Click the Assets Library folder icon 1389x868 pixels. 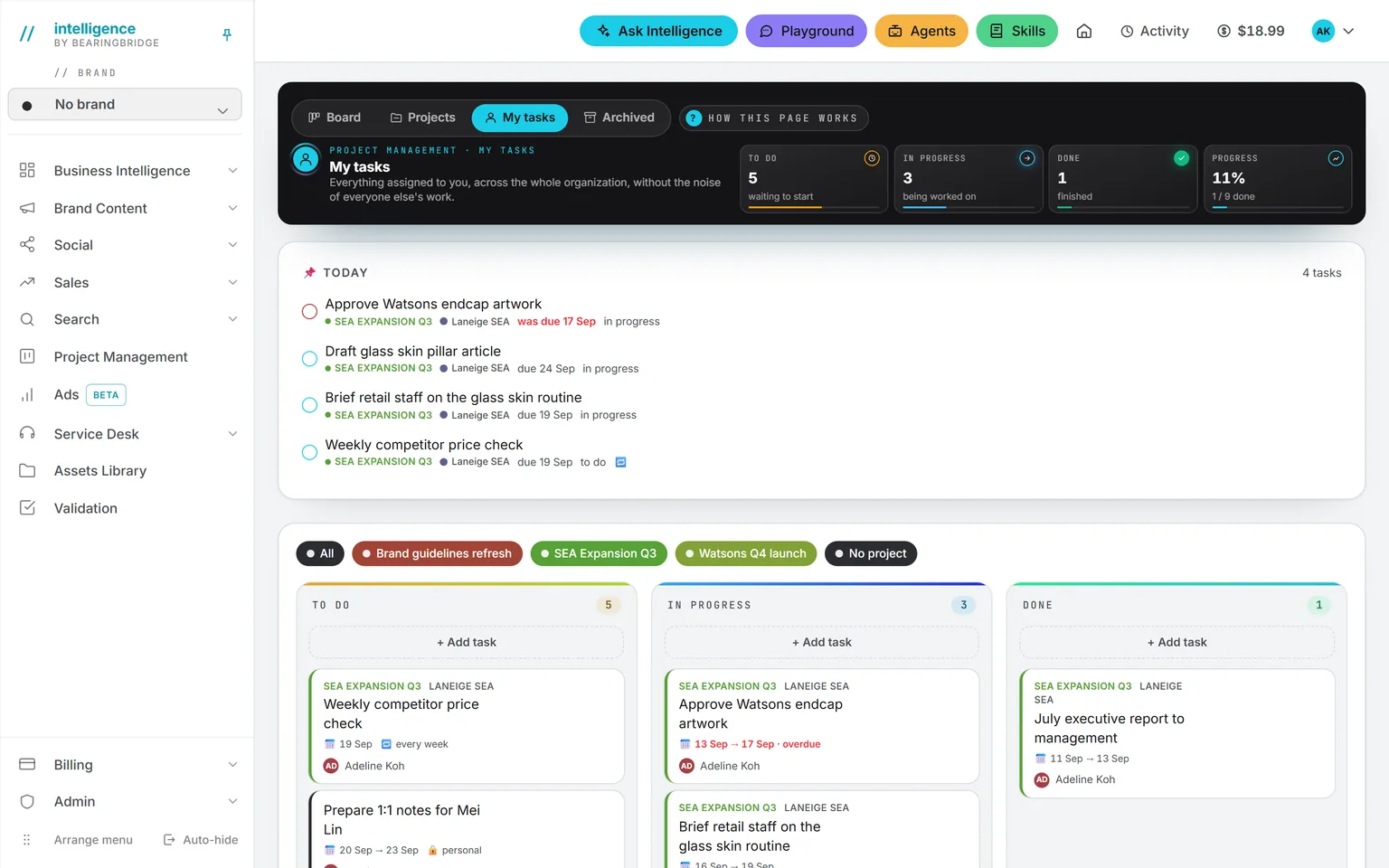click(27, 470)
